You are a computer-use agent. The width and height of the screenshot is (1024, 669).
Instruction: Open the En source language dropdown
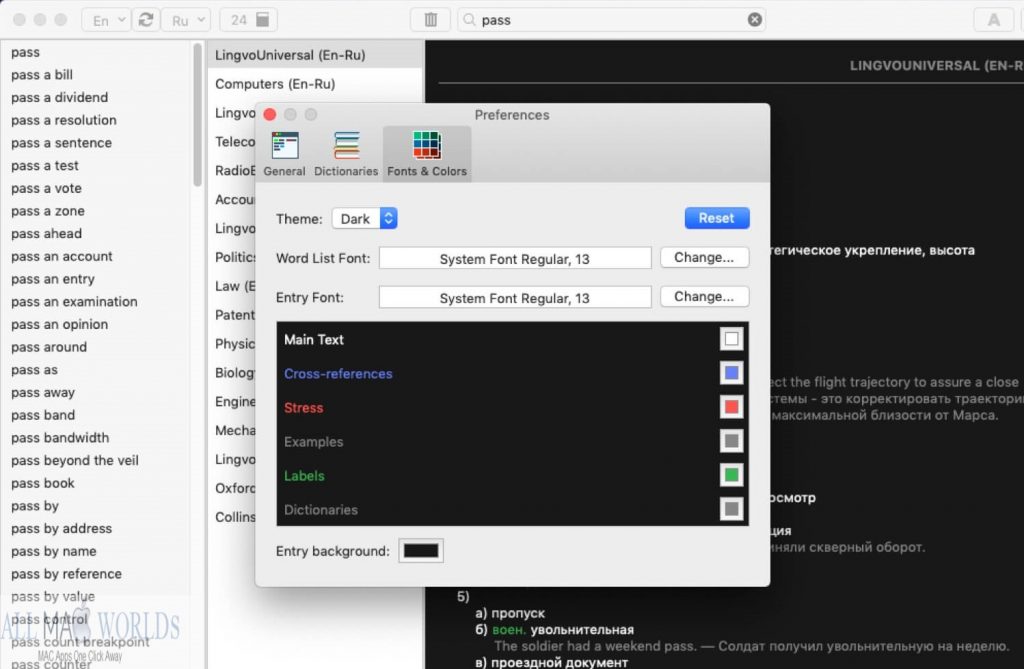click(x=107, y=20)
